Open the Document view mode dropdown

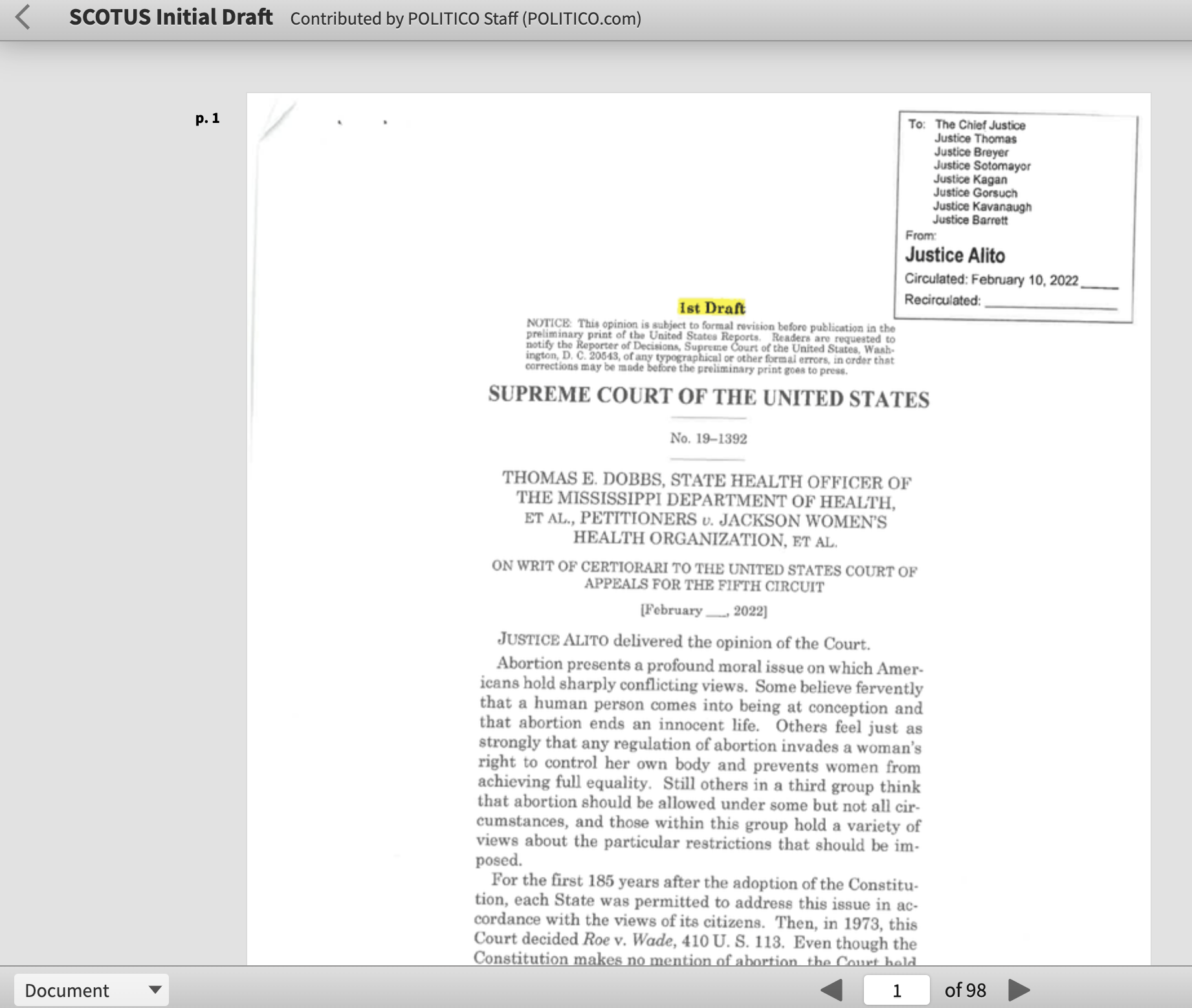(91, 990)
